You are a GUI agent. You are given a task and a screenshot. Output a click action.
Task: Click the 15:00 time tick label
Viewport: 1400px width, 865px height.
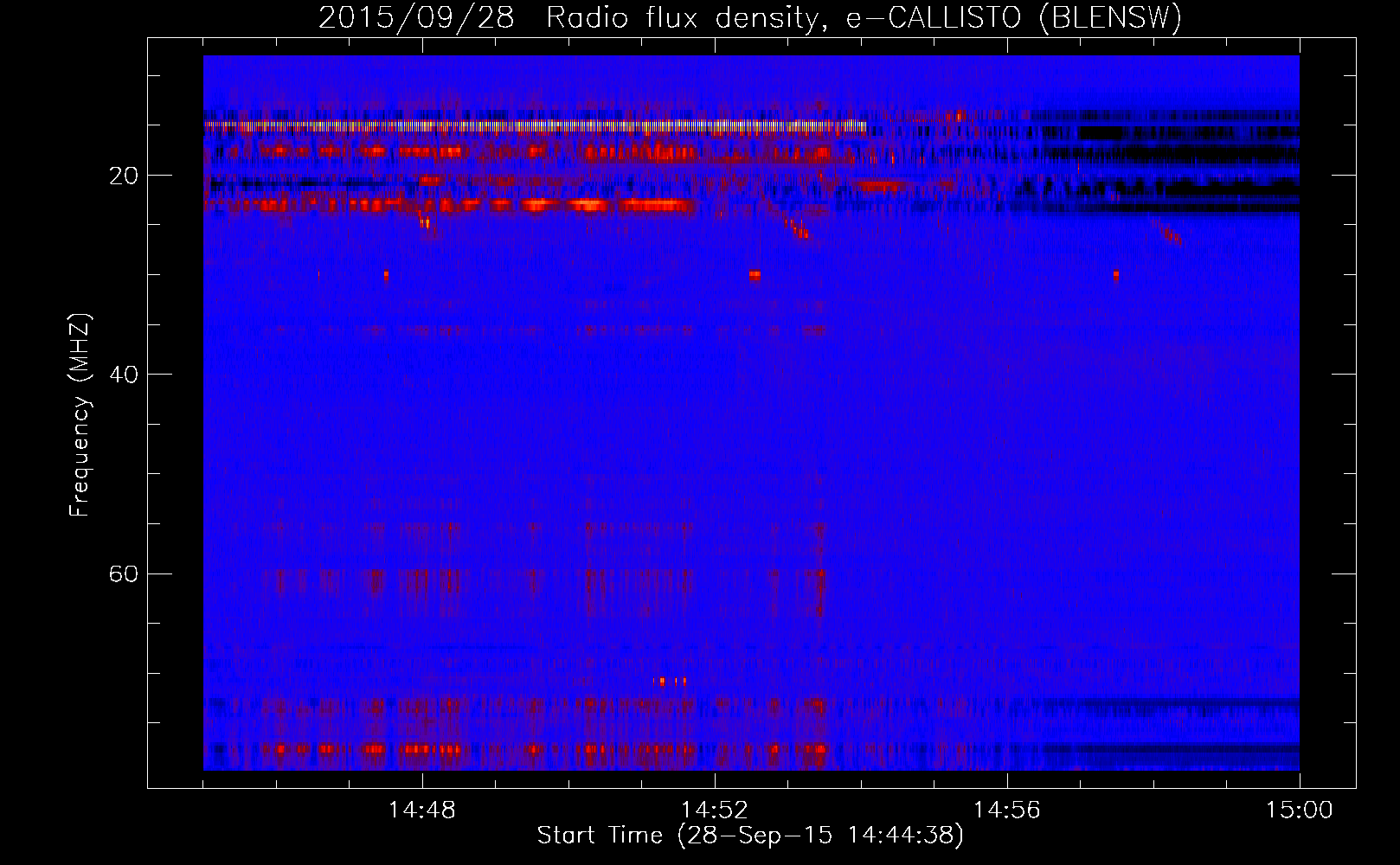pyautogui.click(x=1300, y=811)
